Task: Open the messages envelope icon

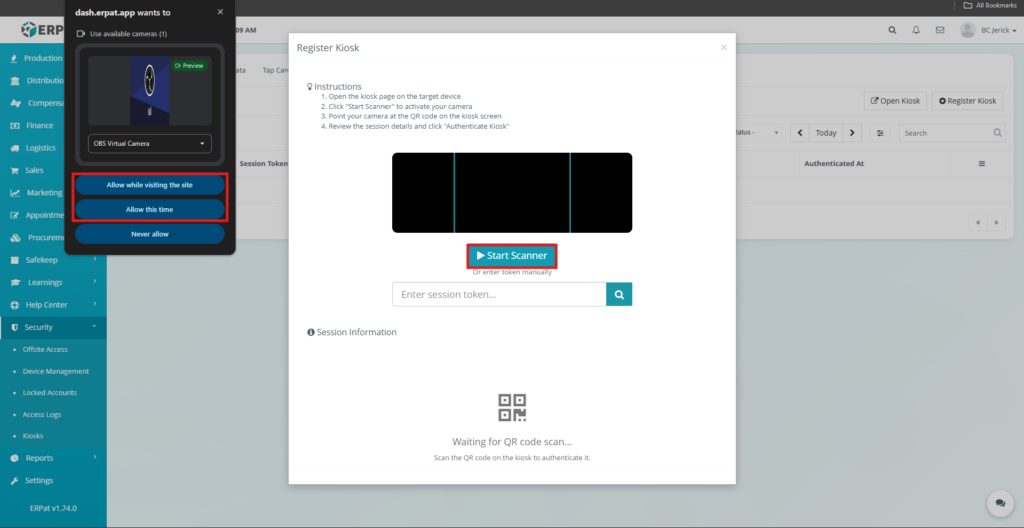Action: [940, 30]
